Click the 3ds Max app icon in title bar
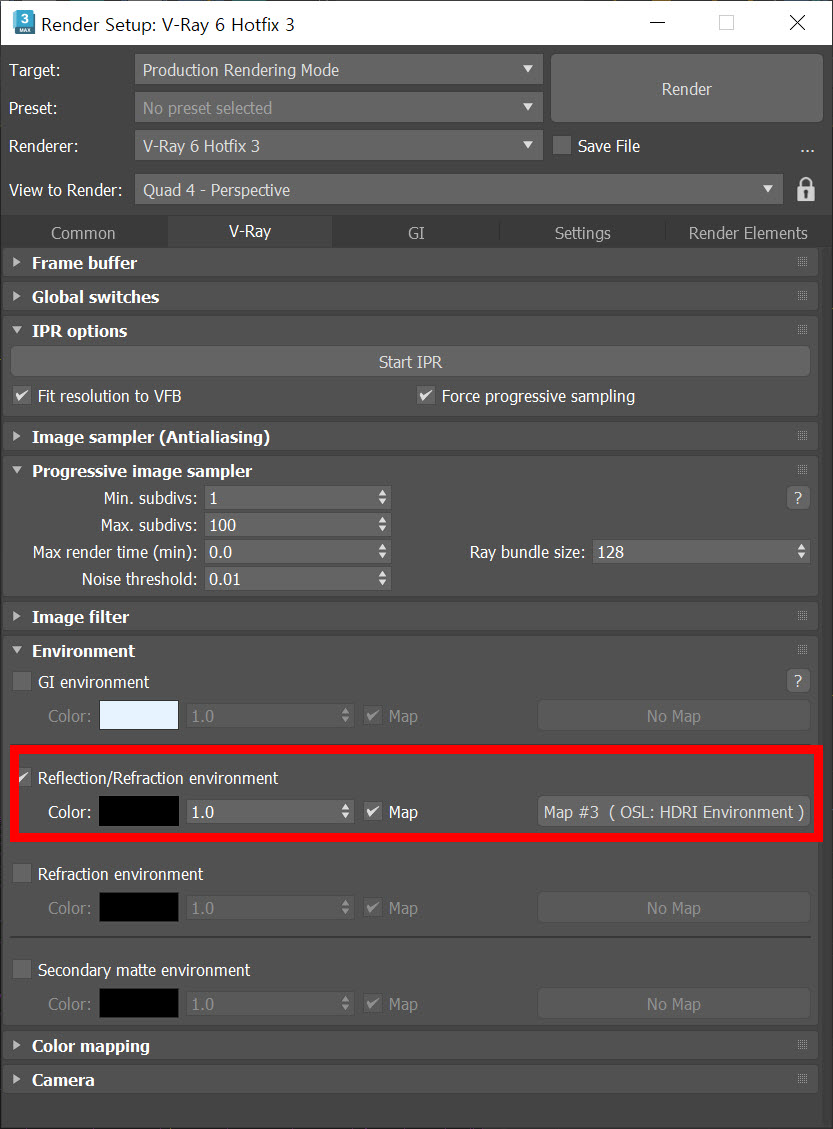Viewport: 833px width, 1129px height. pos(24,23)
